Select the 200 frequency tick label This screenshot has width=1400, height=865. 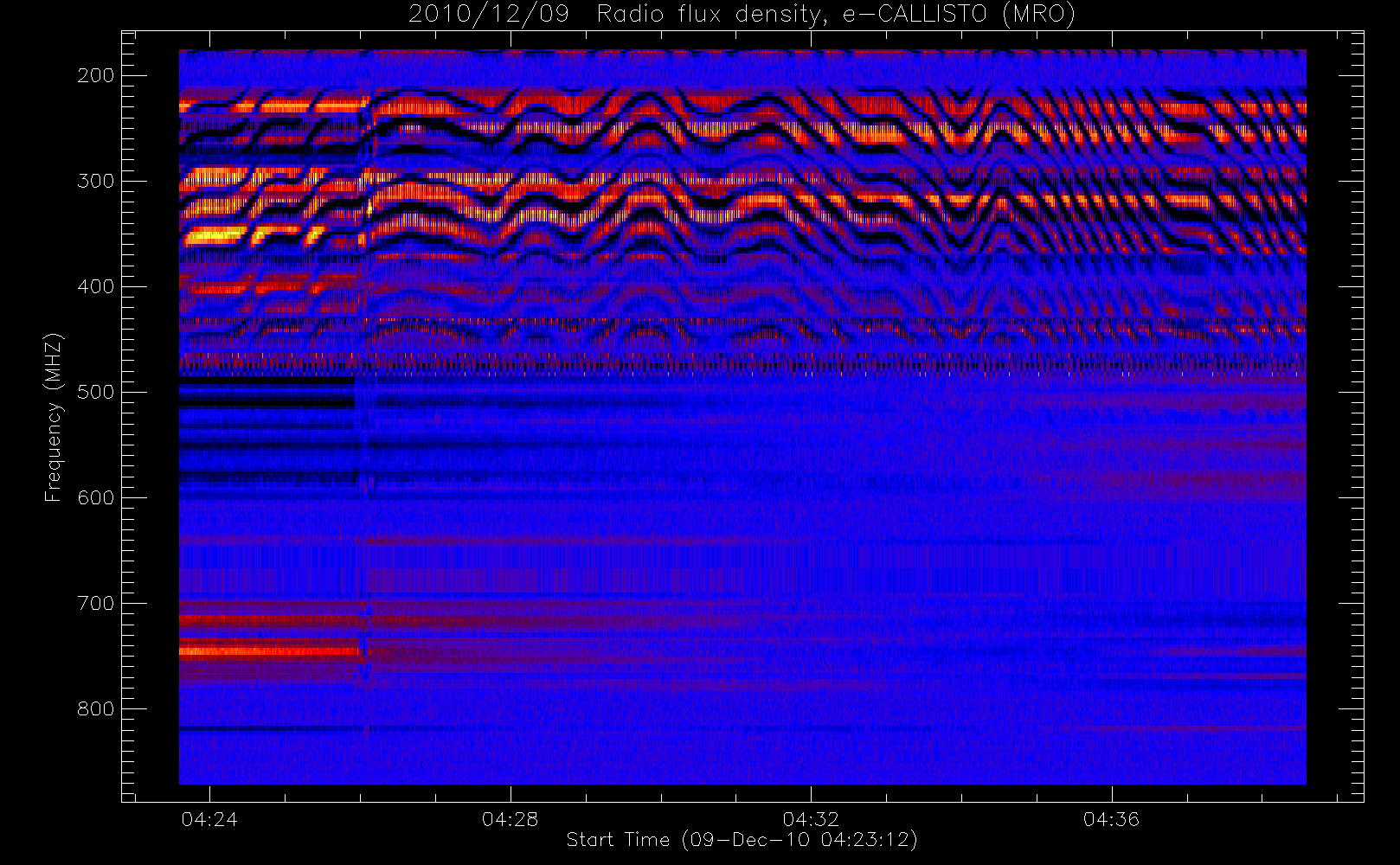96,75
